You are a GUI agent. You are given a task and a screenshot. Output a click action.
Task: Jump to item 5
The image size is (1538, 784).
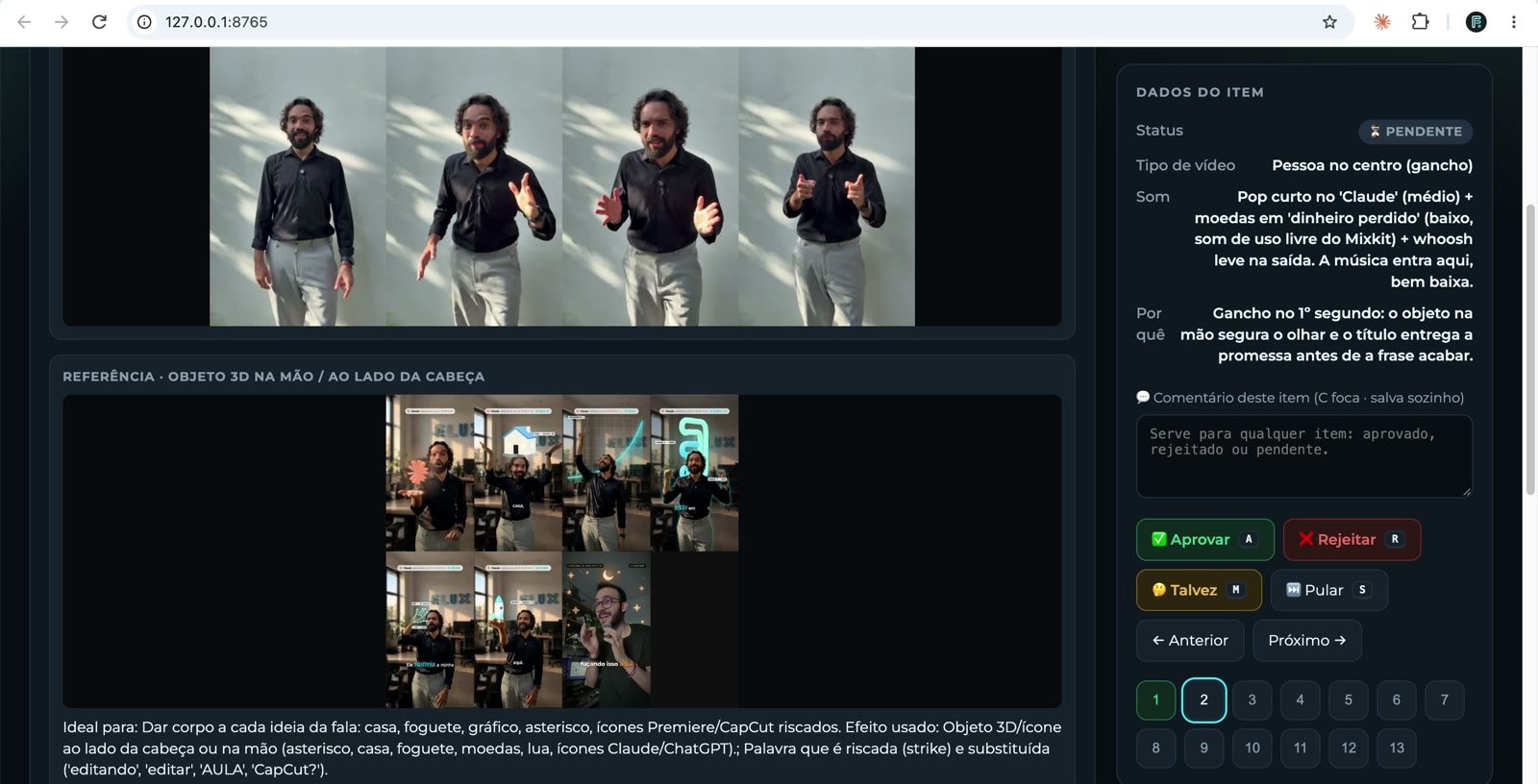point(1348,700)
